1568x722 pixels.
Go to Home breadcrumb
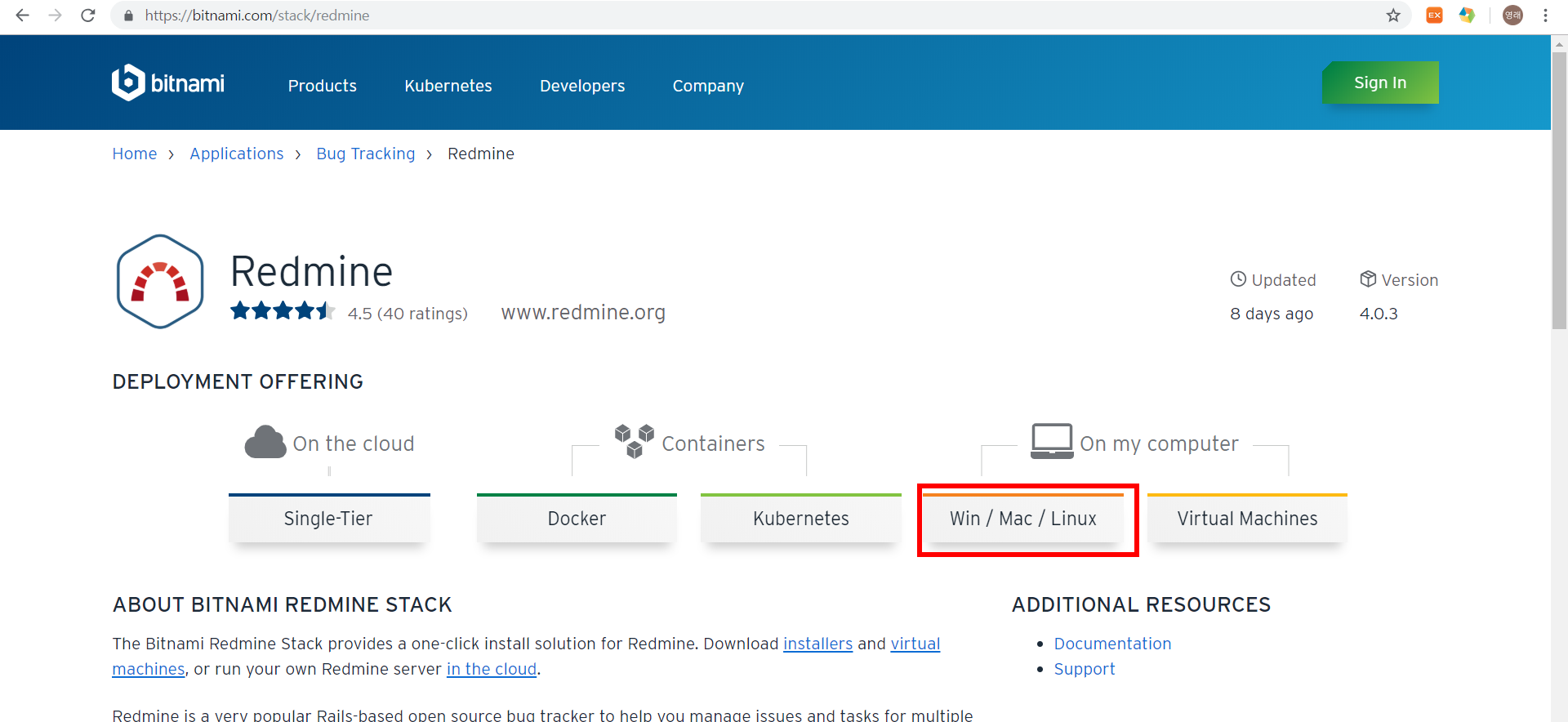click(x=135, y=154)
